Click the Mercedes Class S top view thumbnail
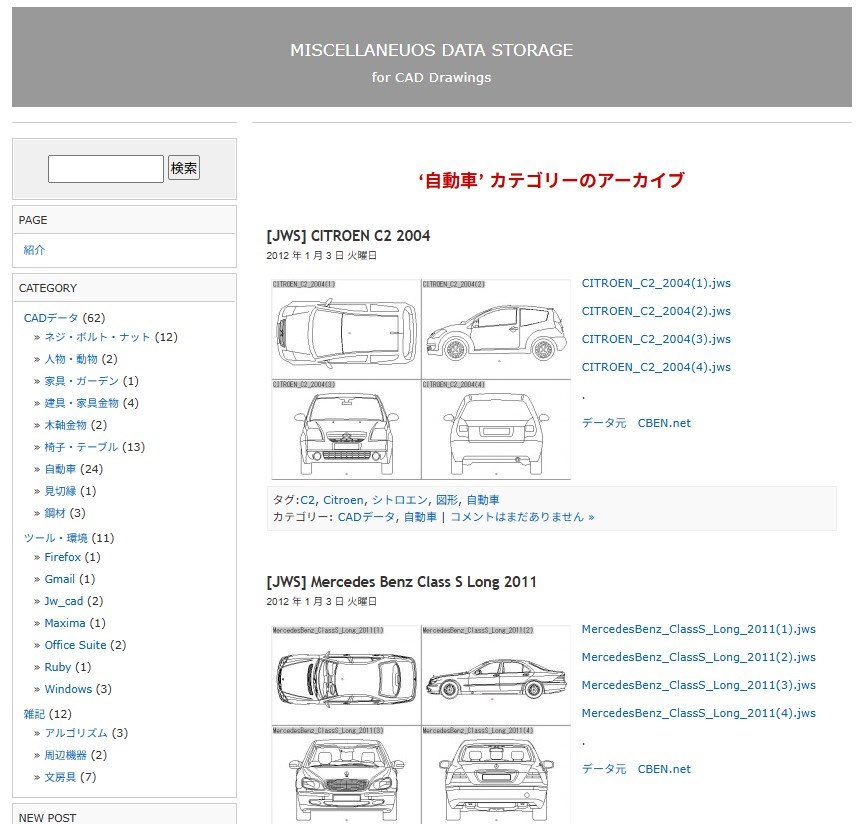This screenshot has height=824, width=860. tap(346, 675)
